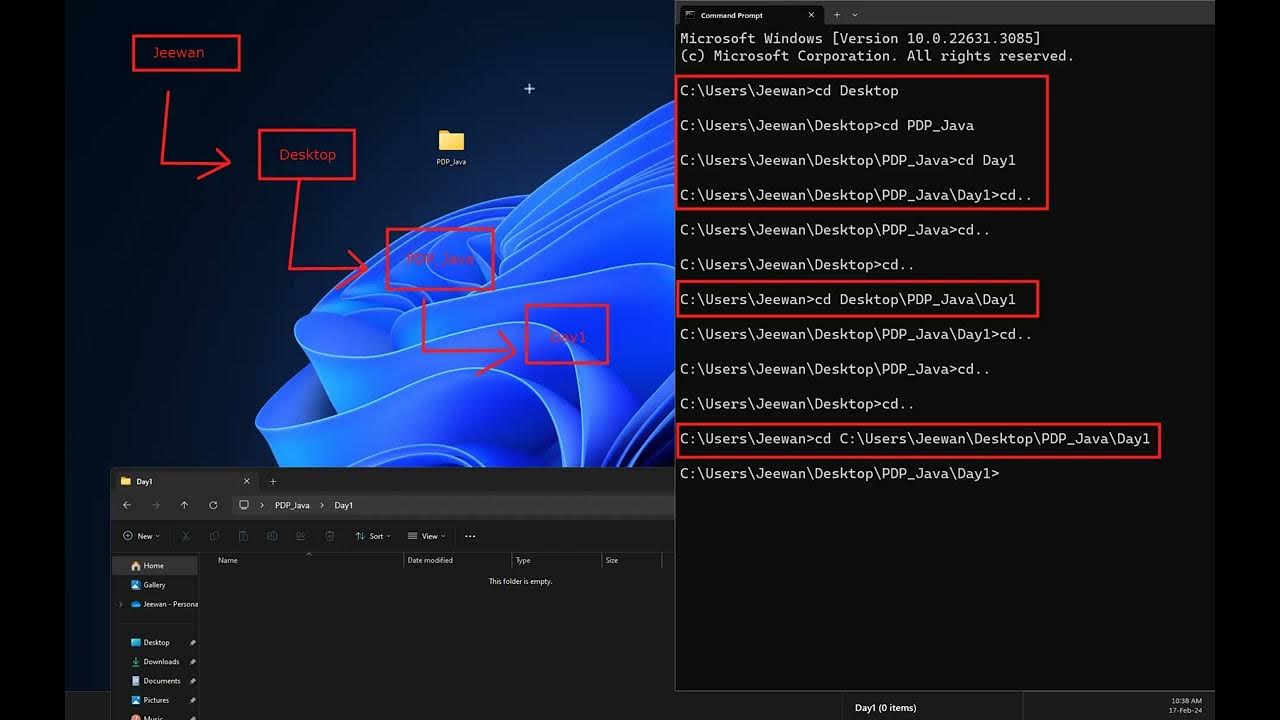Close the Command Prompt tab
This screenshot has height=720, width=1280.
[811, 15]
